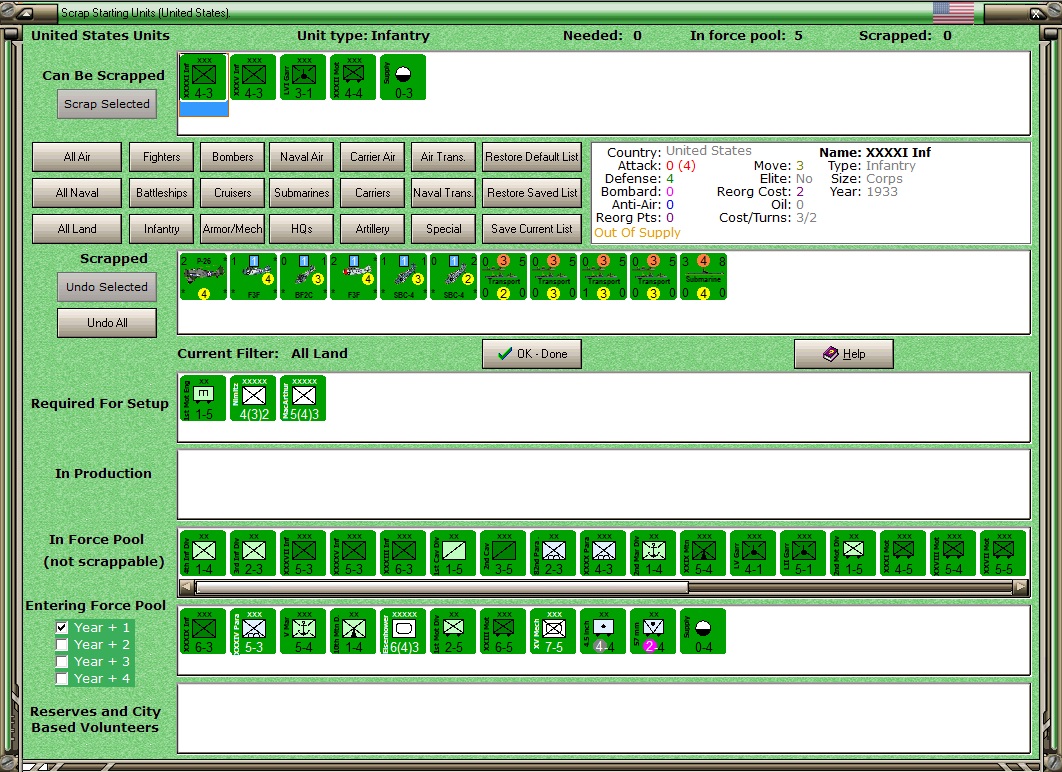Screen dimensions: 1062x772
Task: Filter by HQs
Action: point(301,229)
